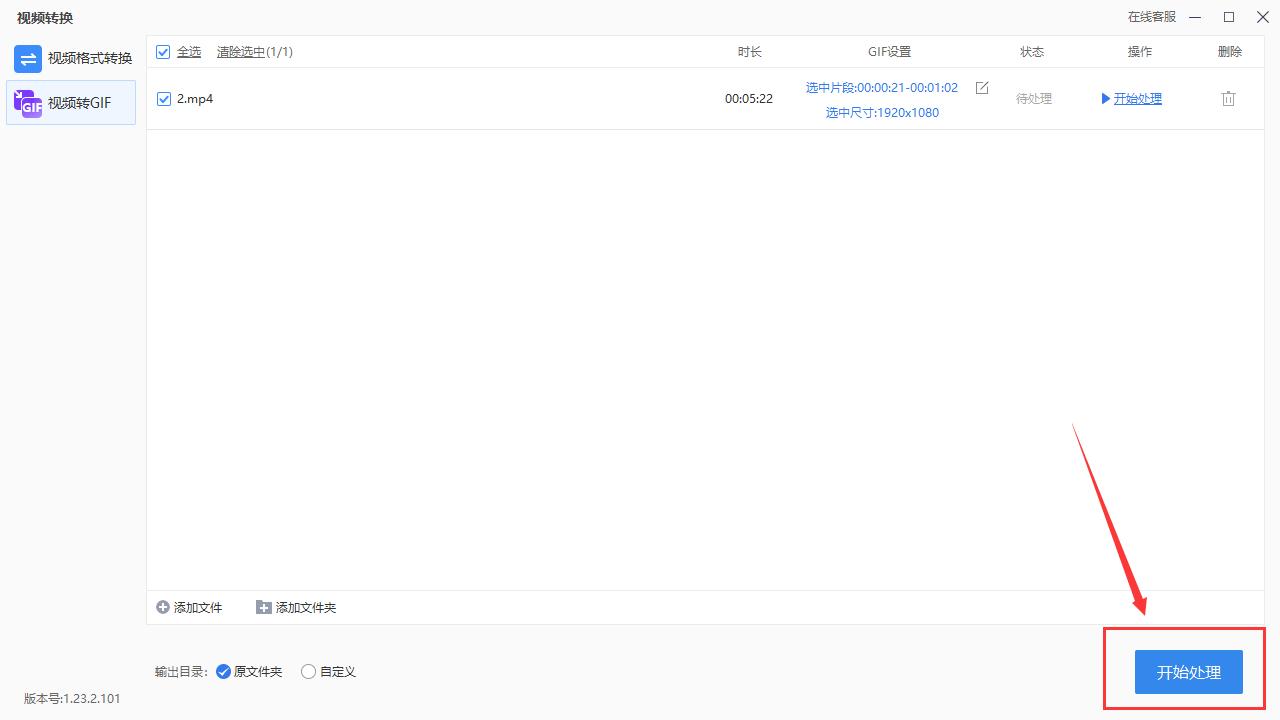Click the 待处理 status label for 2.mp4
This screenshot has width=1280, height=720.
[1032, 98]
